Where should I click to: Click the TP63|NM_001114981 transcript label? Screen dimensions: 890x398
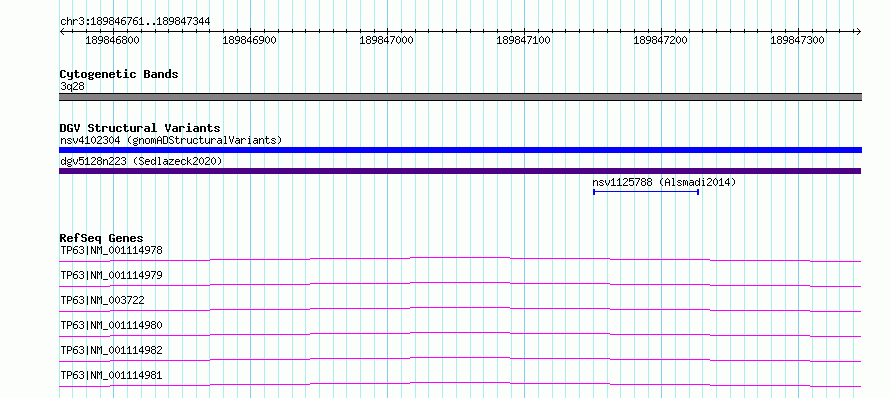click(x=111, y=375)
